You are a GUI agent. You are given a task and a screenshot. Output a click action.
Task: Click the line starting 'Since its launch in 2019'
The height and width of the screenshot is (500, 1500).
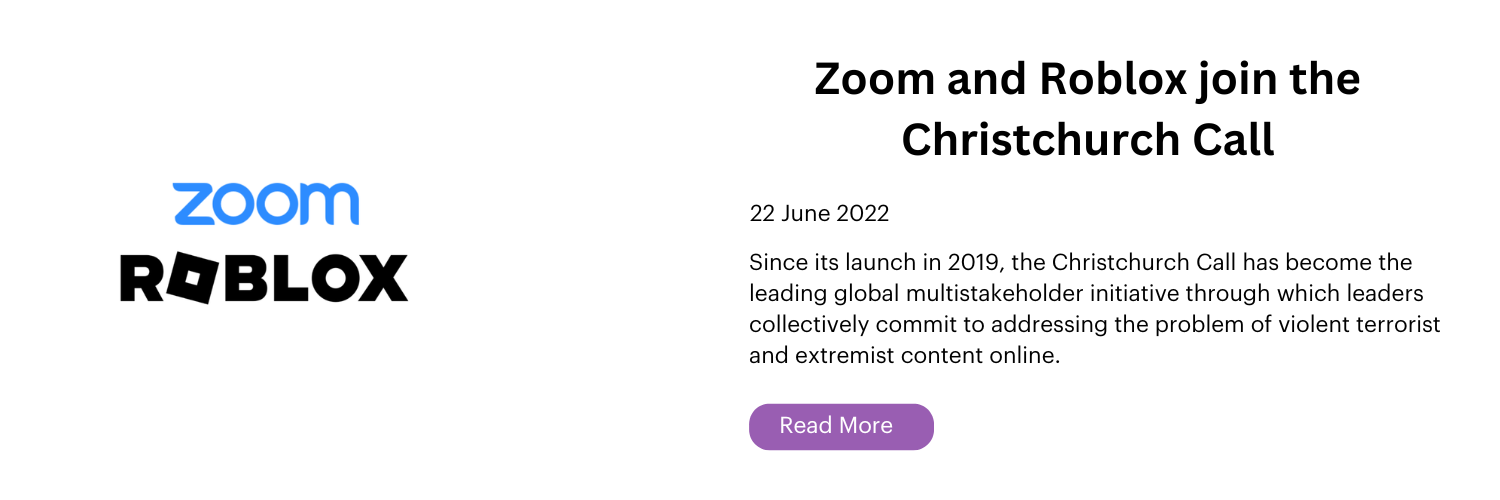click(x=1080, y=263)
